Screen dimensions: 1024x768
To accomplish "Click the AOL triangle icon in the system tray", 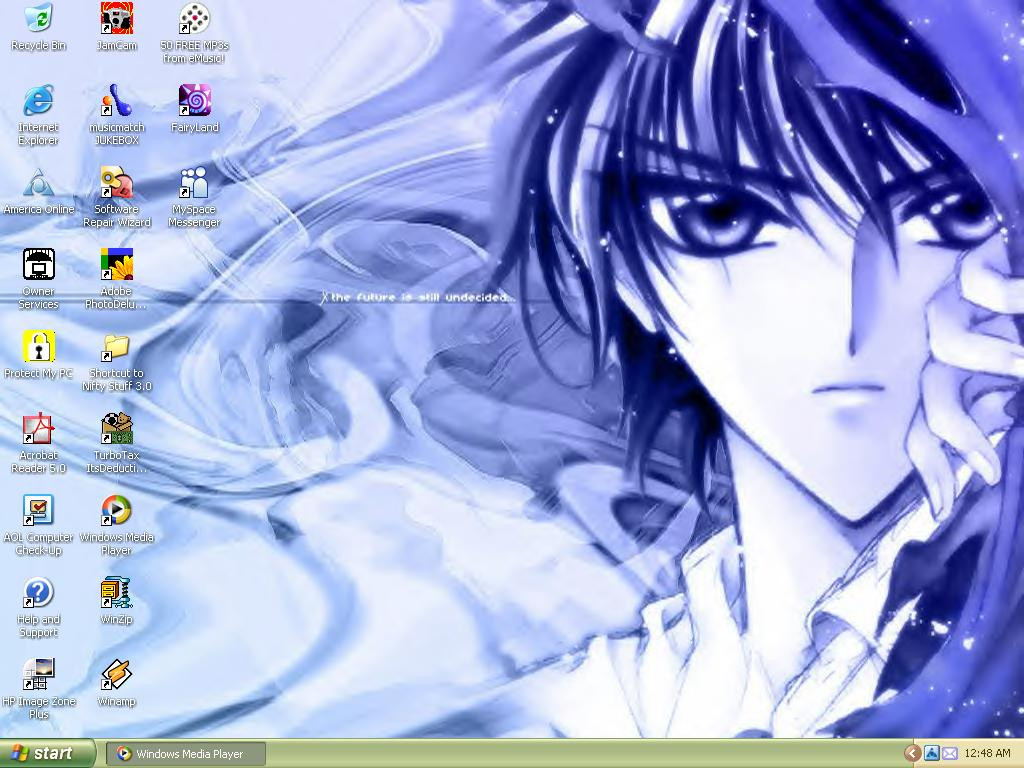I will (932, 754).
